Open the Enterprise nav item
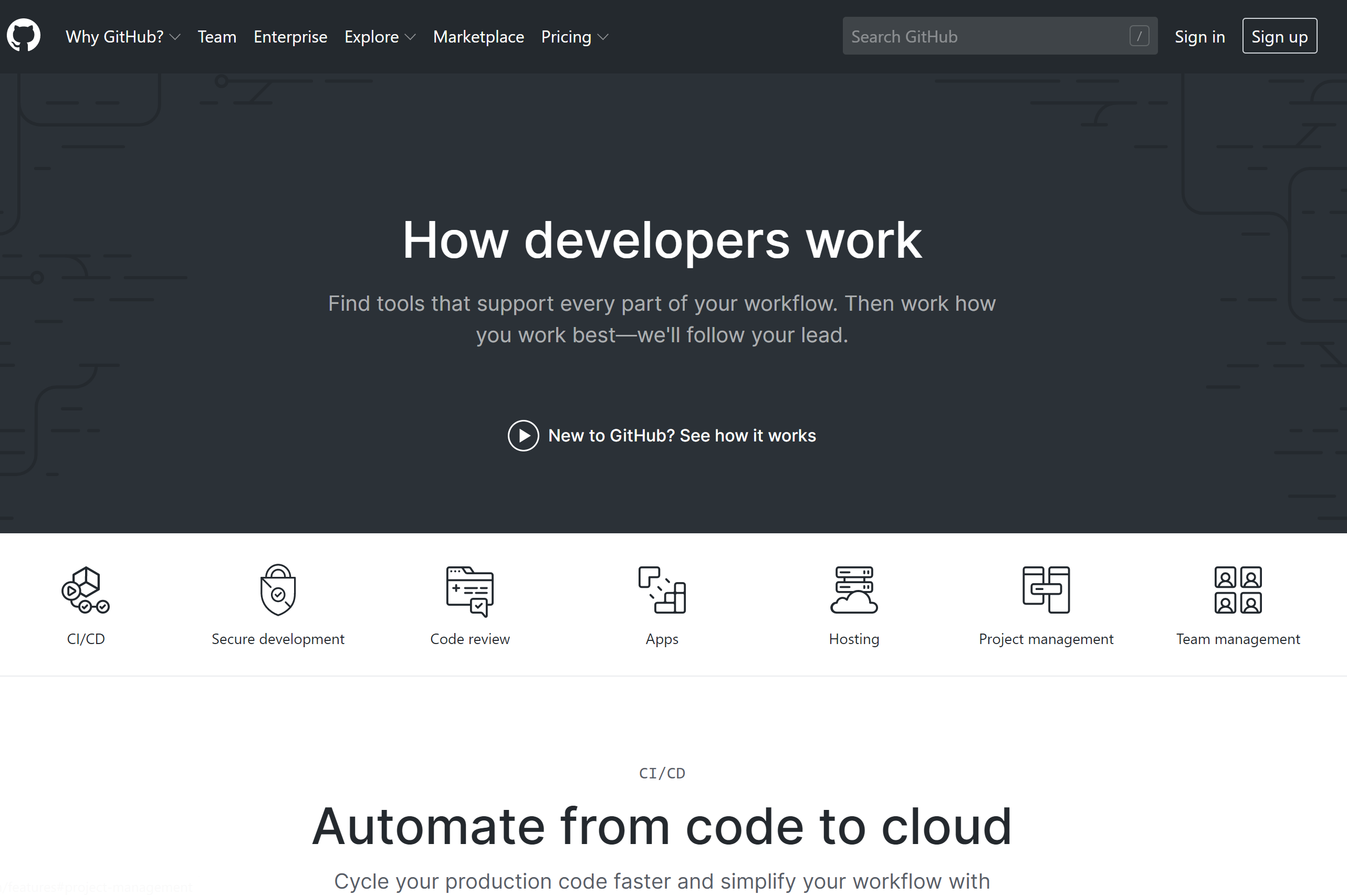This screenshot has width=1347, height=896. tap(290, 37)
